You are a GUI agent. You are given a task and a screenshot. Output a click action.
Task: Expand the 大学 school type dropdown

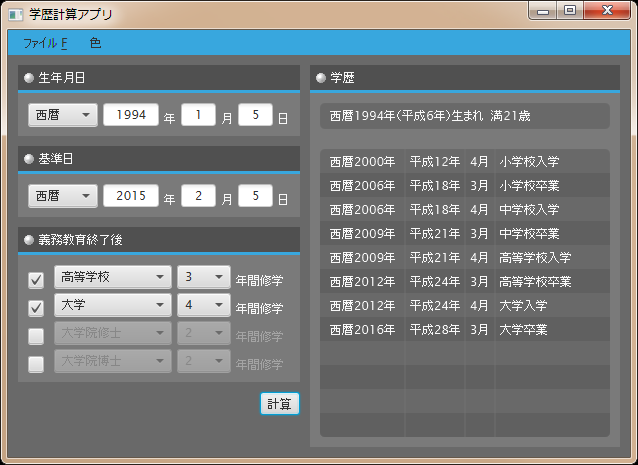pos(112,306)
